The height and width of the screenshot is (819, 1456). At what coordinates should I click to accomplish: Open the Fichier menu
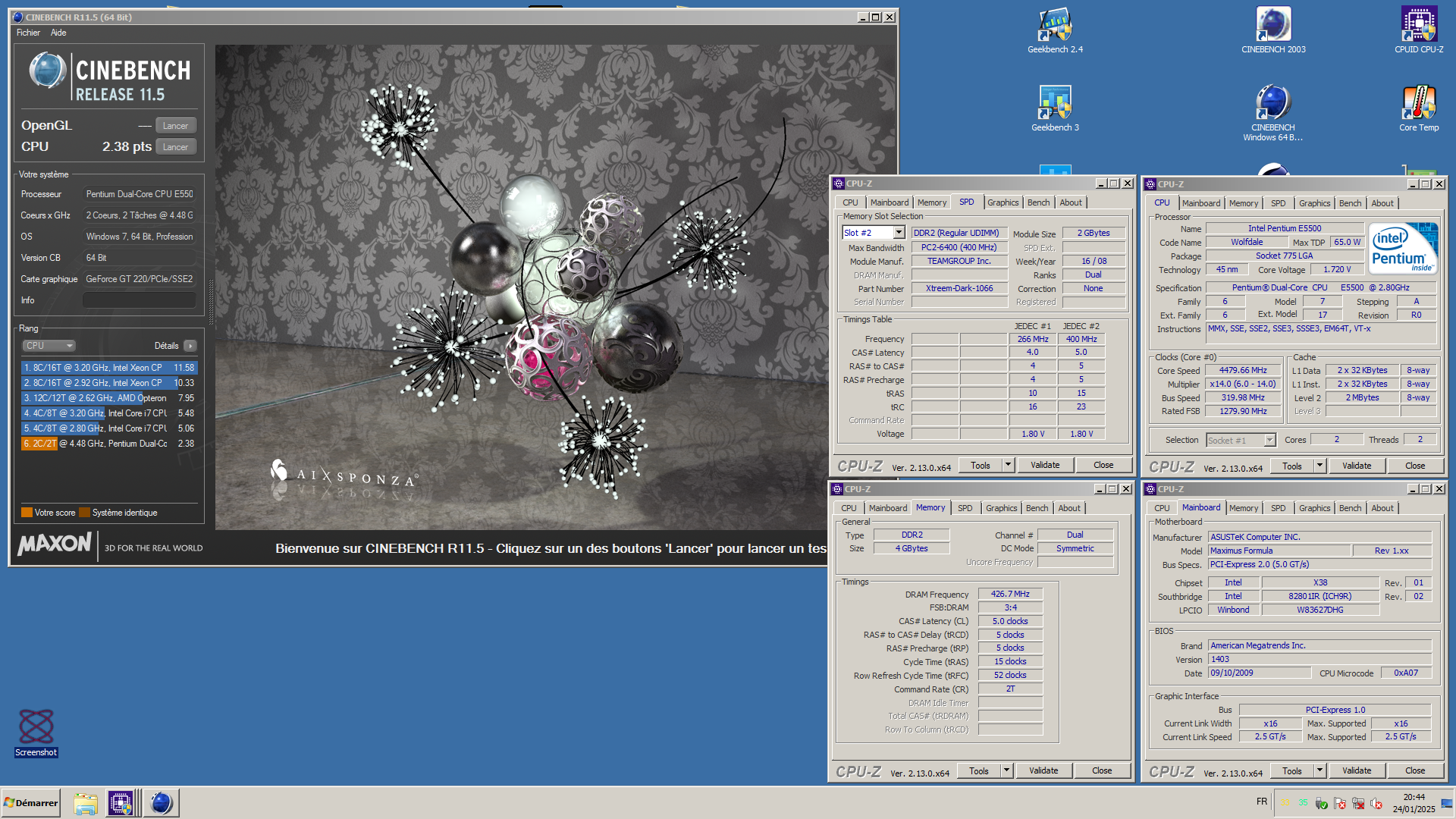(x=28, y=33)
